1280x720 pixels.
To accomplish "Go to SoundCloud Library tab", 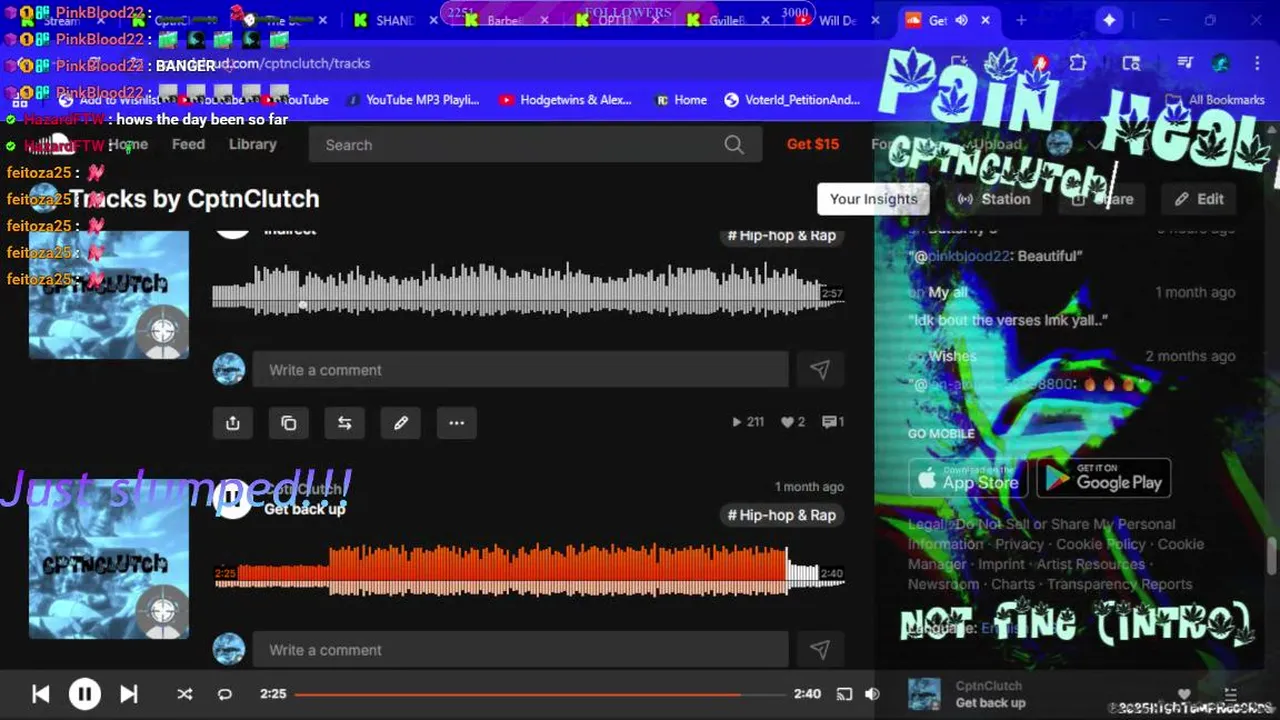I will (252, 144).
